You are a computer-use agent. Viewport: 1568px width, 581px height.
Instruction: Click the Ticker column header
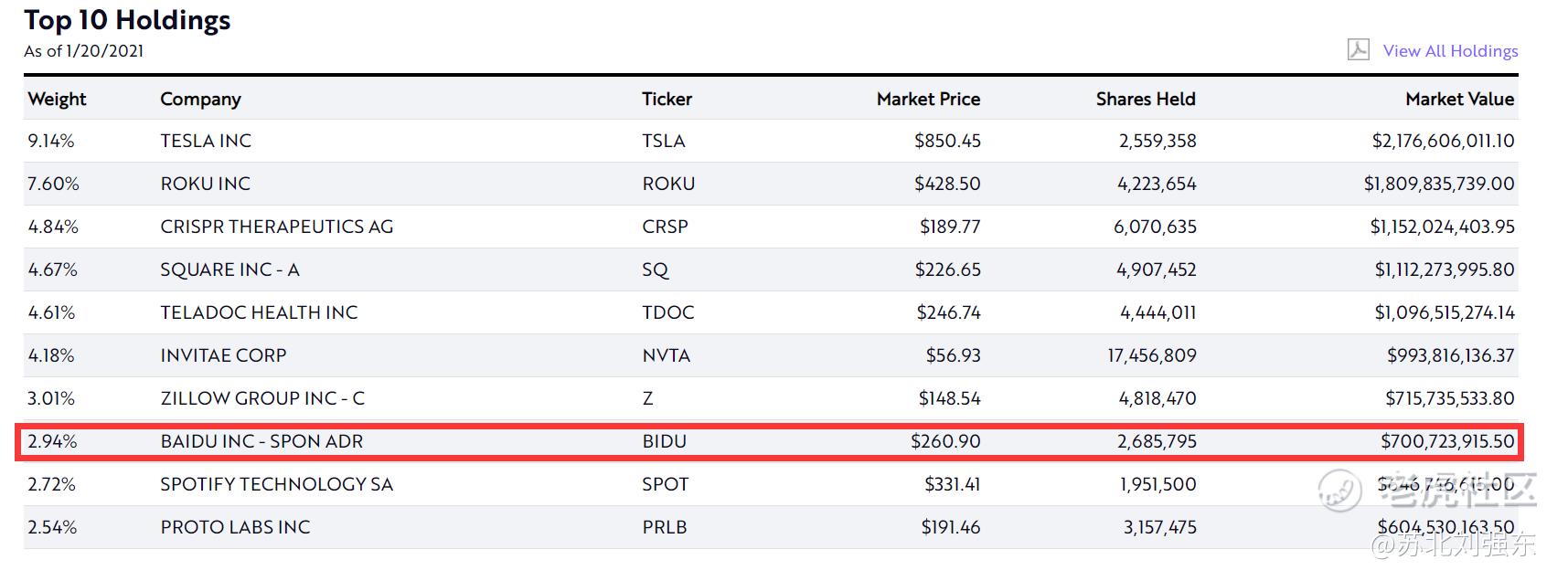(667, 99)
